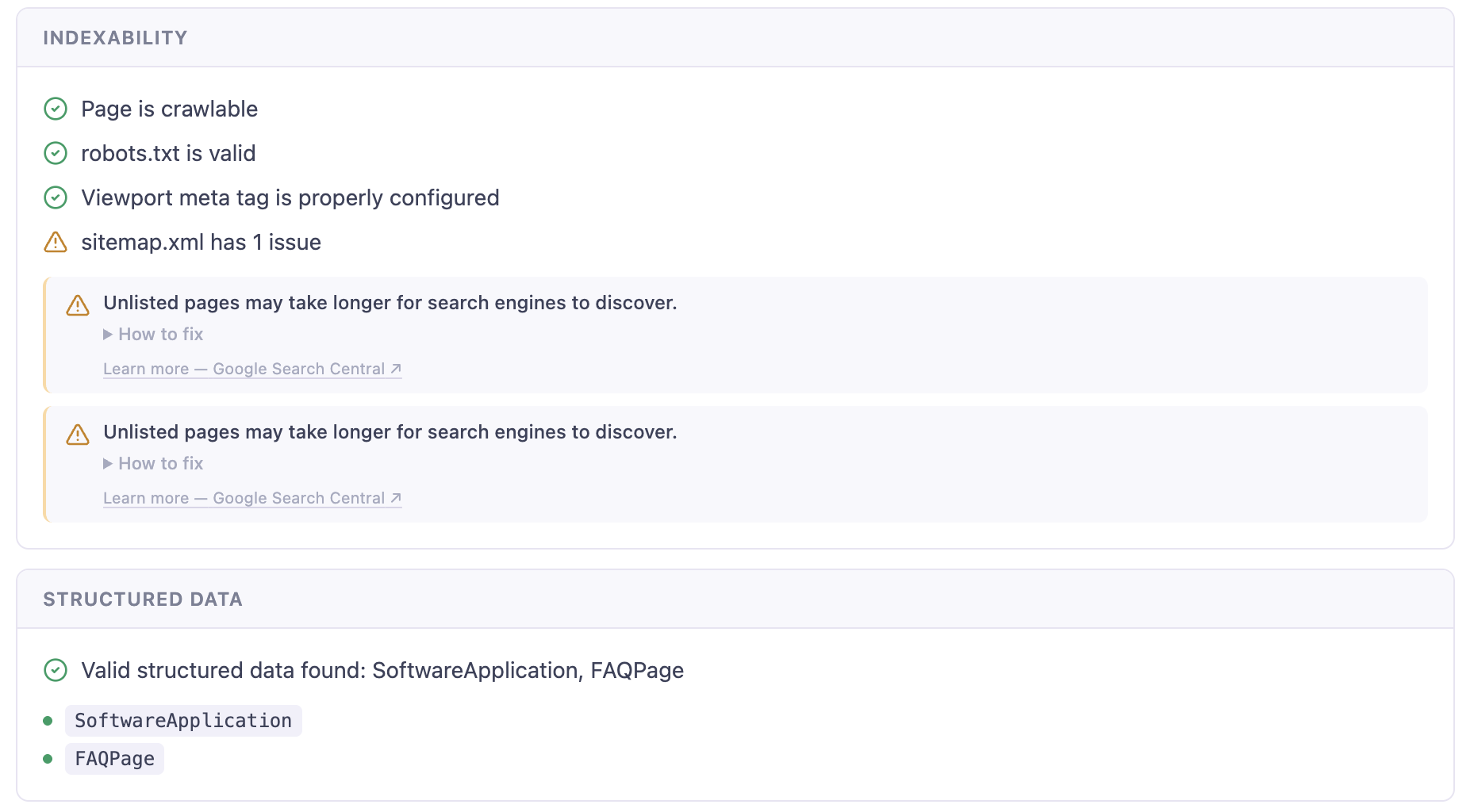
Task: Open Learn more link in second Unlisted pages card
Action: [x=252, y=498]
